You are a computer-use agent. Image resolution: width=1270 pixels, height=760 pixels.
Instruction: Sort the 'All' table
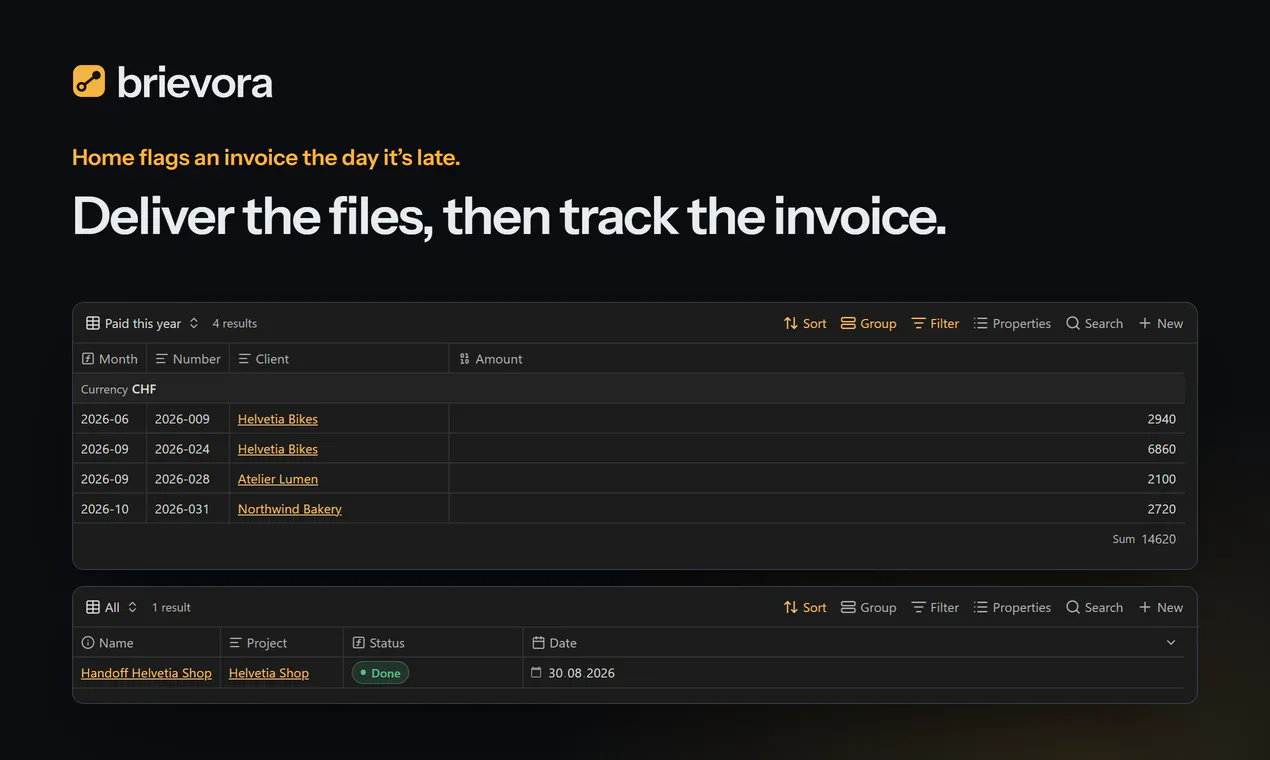pos(805,608)
